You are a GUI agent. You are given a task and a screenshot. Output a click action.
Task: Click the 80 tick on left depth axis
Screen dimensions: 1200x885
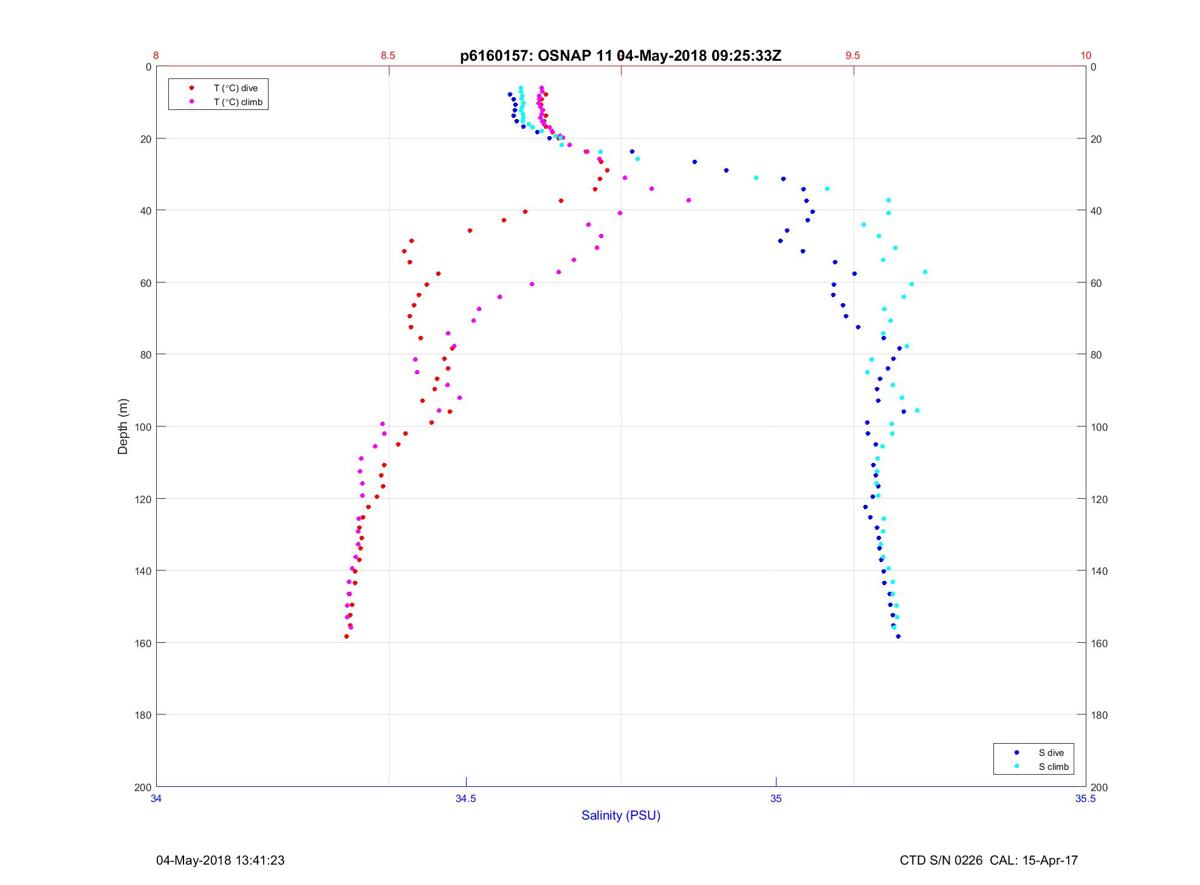[145, 355]
